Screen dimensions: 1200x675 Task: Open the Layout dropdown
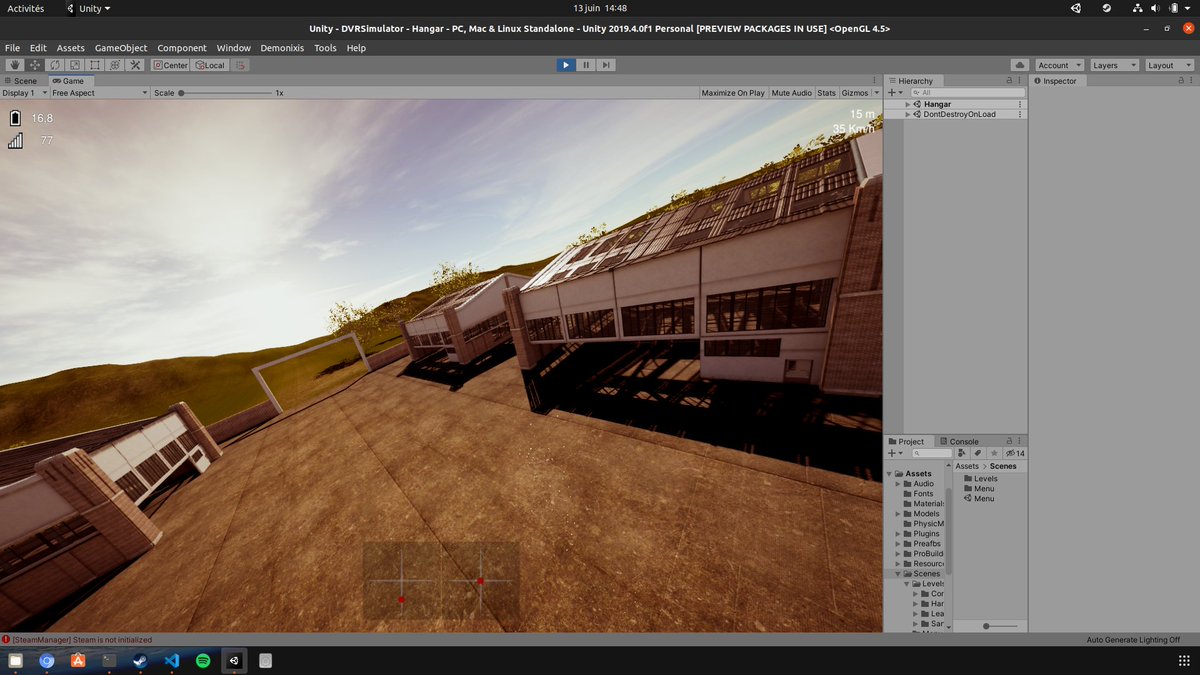pyautogui.click(x=1169, y=65)
